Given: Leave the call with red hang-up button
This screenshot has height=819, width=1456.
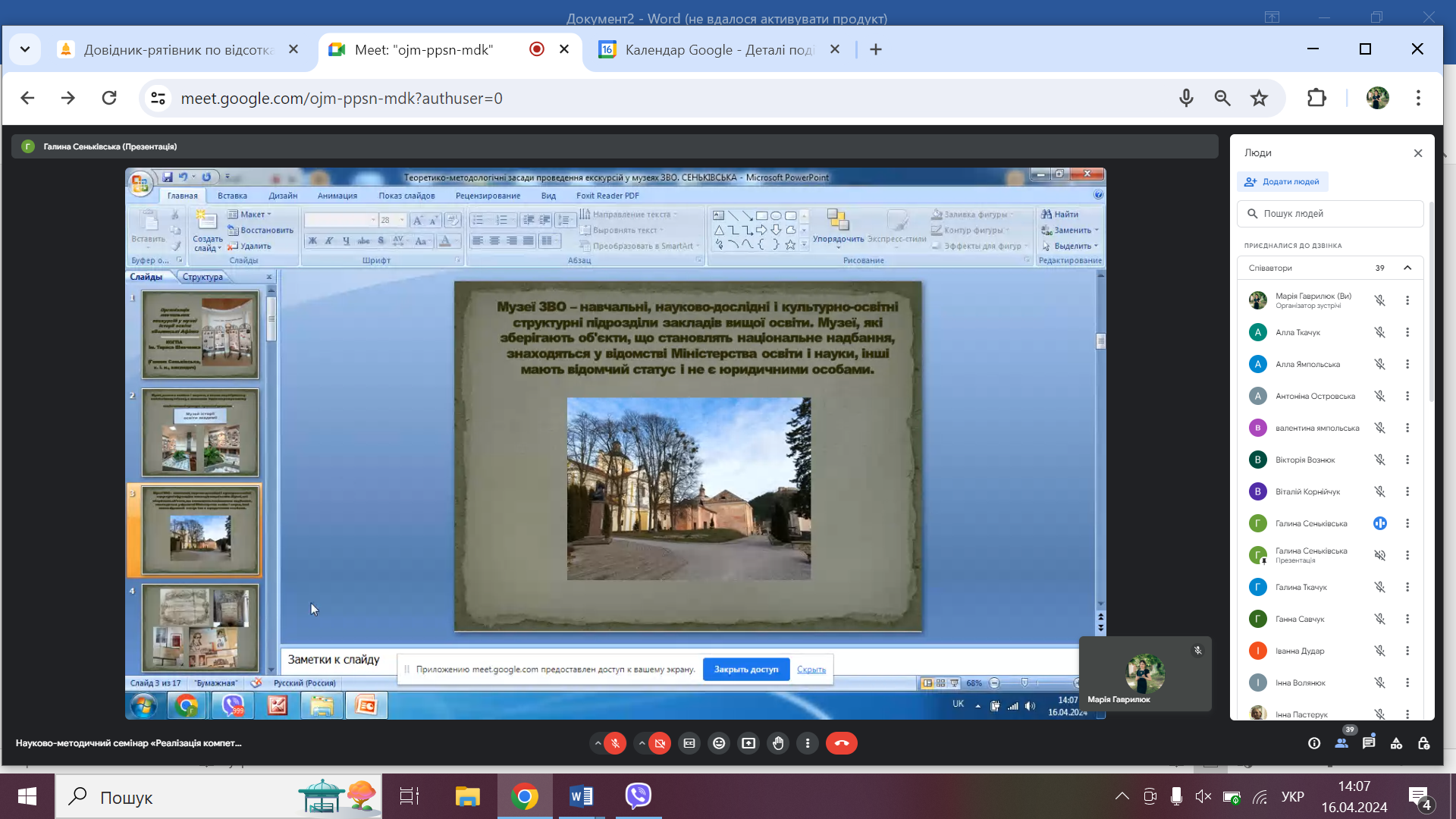Looking at the screenshot, I should point(842,743).
